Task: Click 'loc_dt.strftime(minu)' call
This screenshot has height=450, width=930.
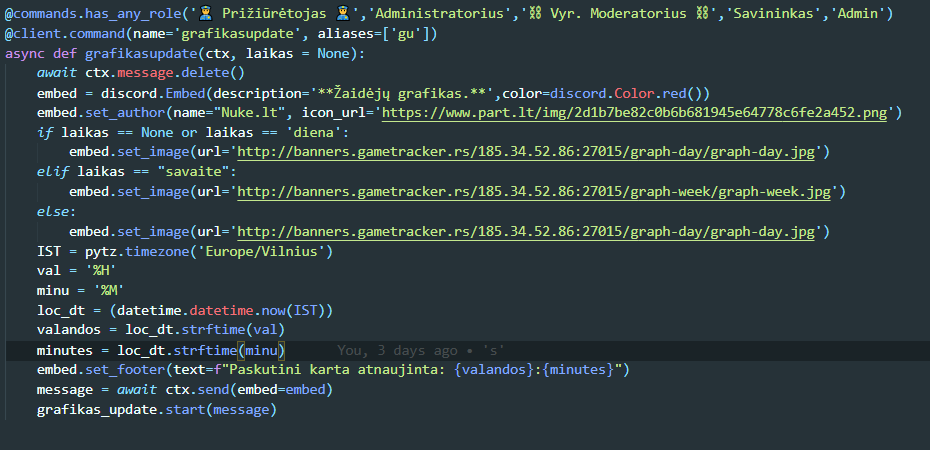Action: [x=201, y=350]
